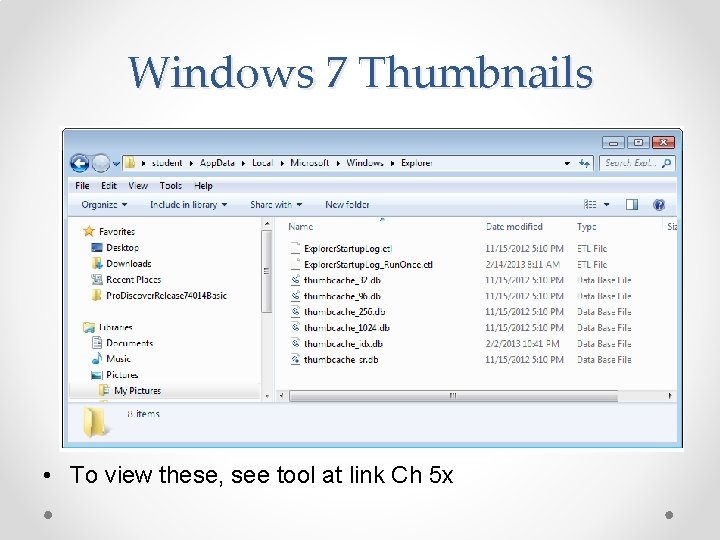Focus the Search Explorer input box
This screenshot has width=720, height=540.
click(x=637, y=163)
